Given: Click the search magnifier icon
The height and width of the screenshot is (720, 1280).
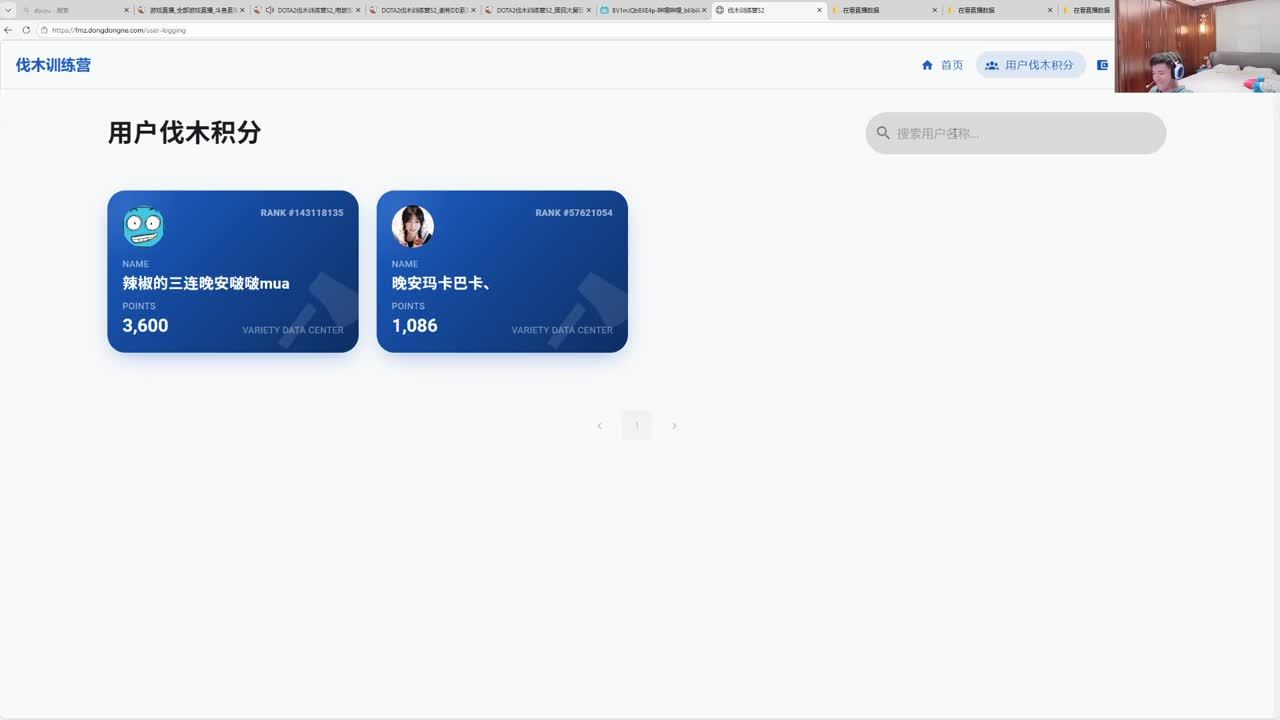Looking at the screenshot, I should pos(883,133).
